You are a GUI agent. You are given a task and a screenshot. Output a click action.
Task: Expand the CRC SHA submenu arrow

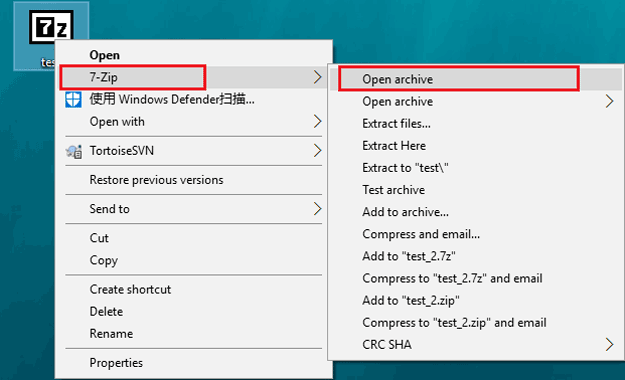[x=609, y=345]
